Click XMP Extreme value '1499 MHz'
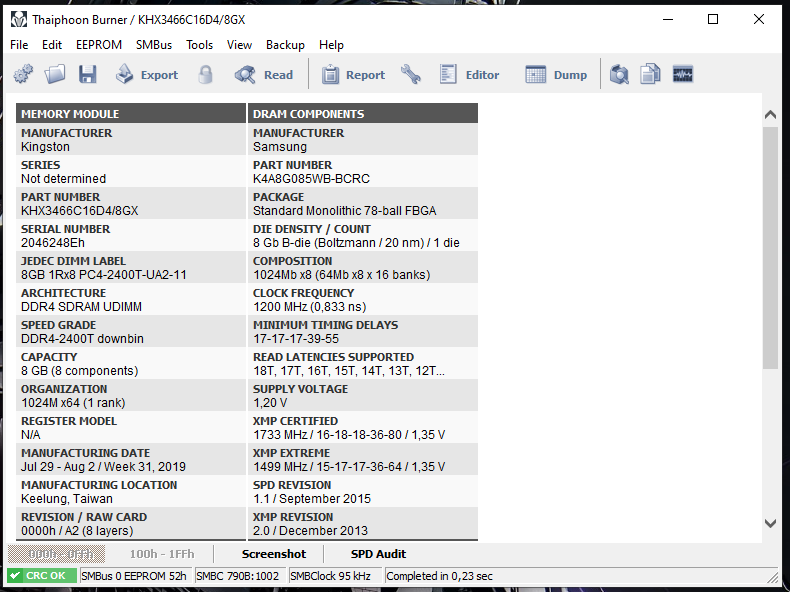This screenshot has width=790, height=592. click(280, 467)
